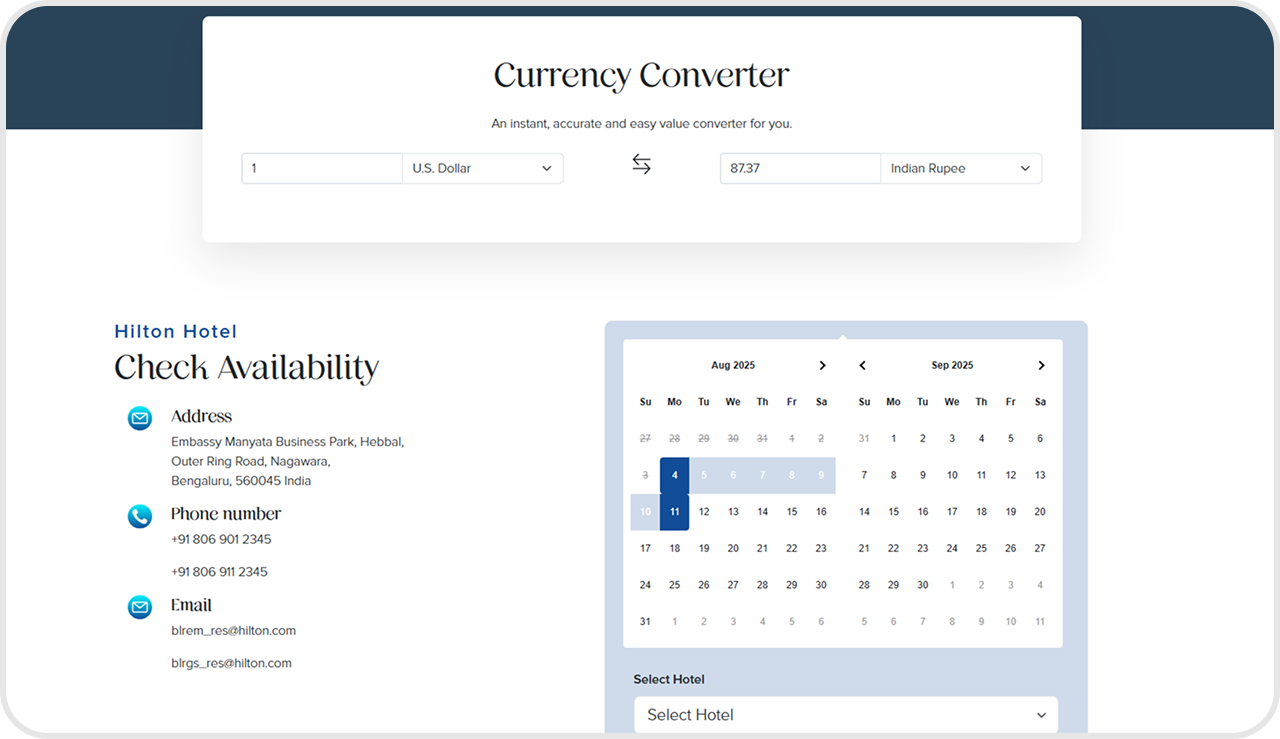Pick August 12 in the calendar
1280x739 pixels.
coord(704,512)
